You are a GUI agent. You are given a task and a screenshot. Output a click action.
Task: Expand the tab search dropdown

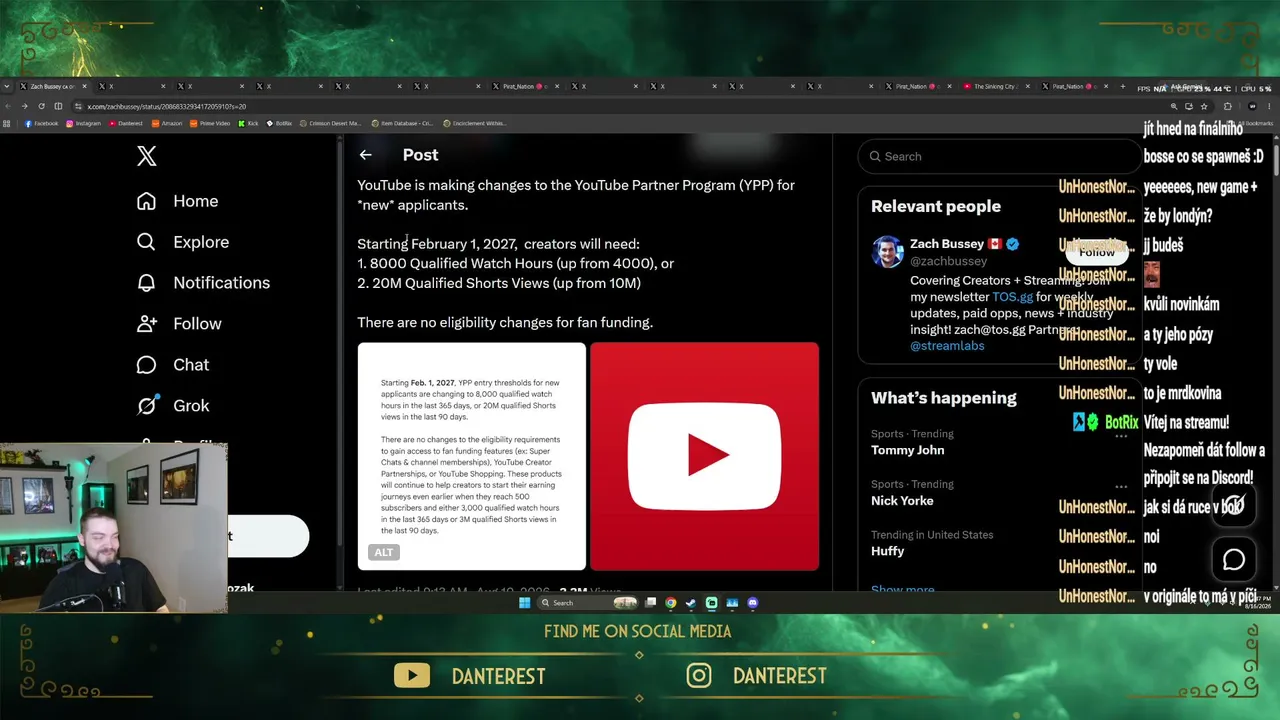click(7, 87)
